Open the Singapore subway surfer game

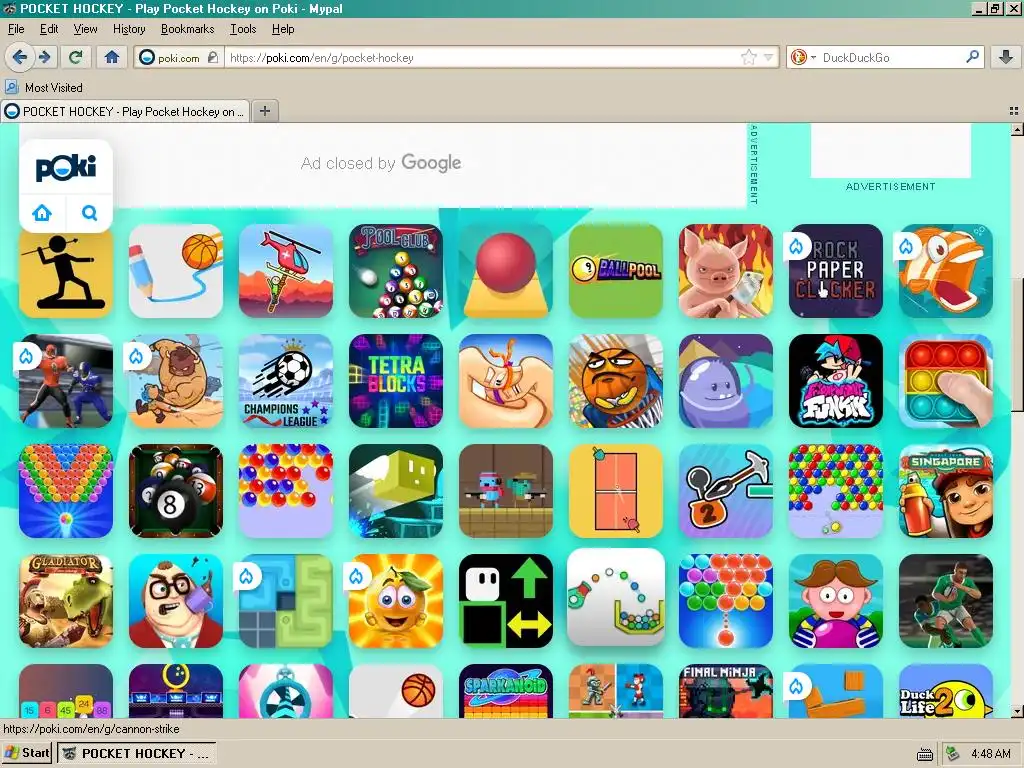(x=946, y=491)
